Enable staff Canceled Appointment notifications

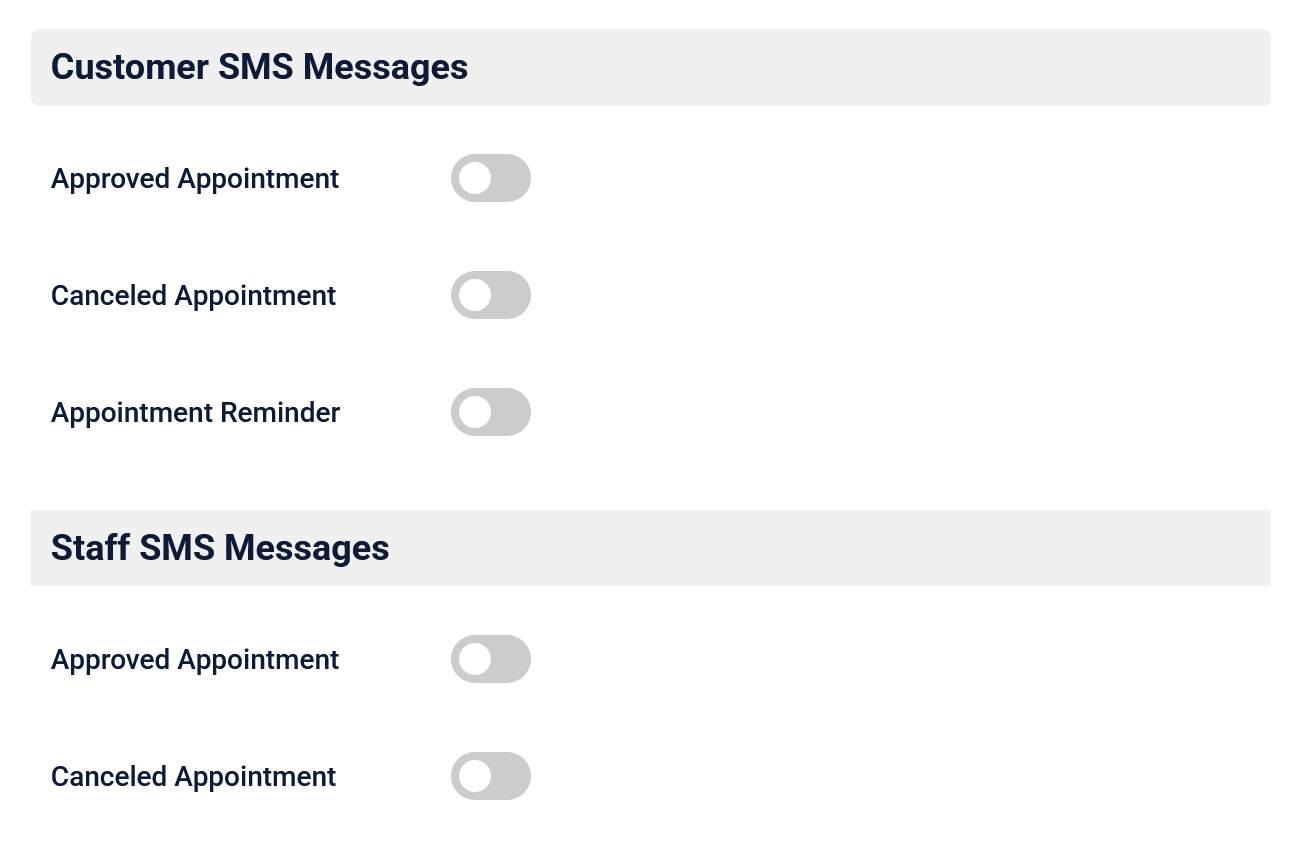point(491,776)
